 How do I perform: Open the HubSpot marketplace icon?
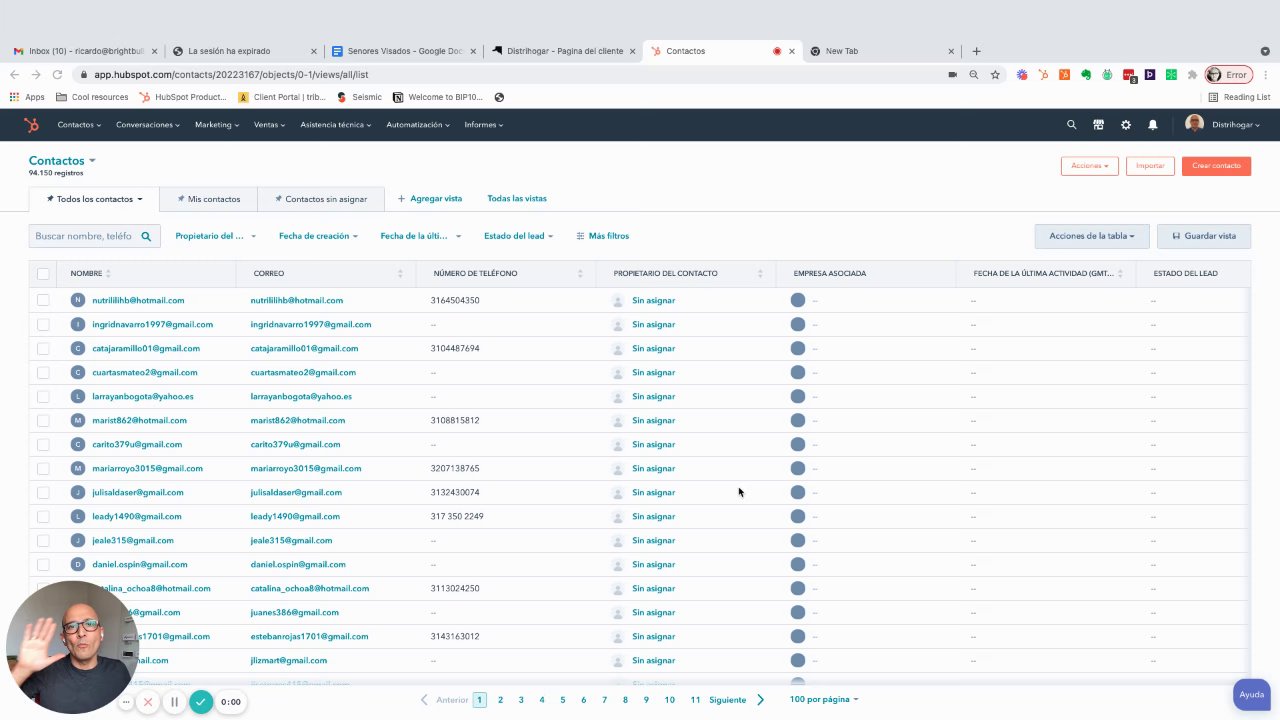point(1098,125)
